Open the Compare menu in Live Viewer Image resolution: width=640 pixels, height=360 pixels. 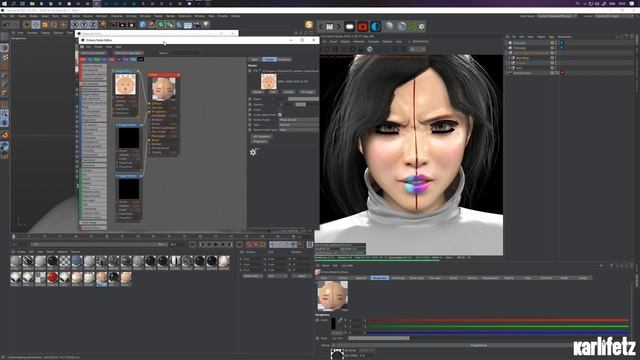(x=373, y=42)
